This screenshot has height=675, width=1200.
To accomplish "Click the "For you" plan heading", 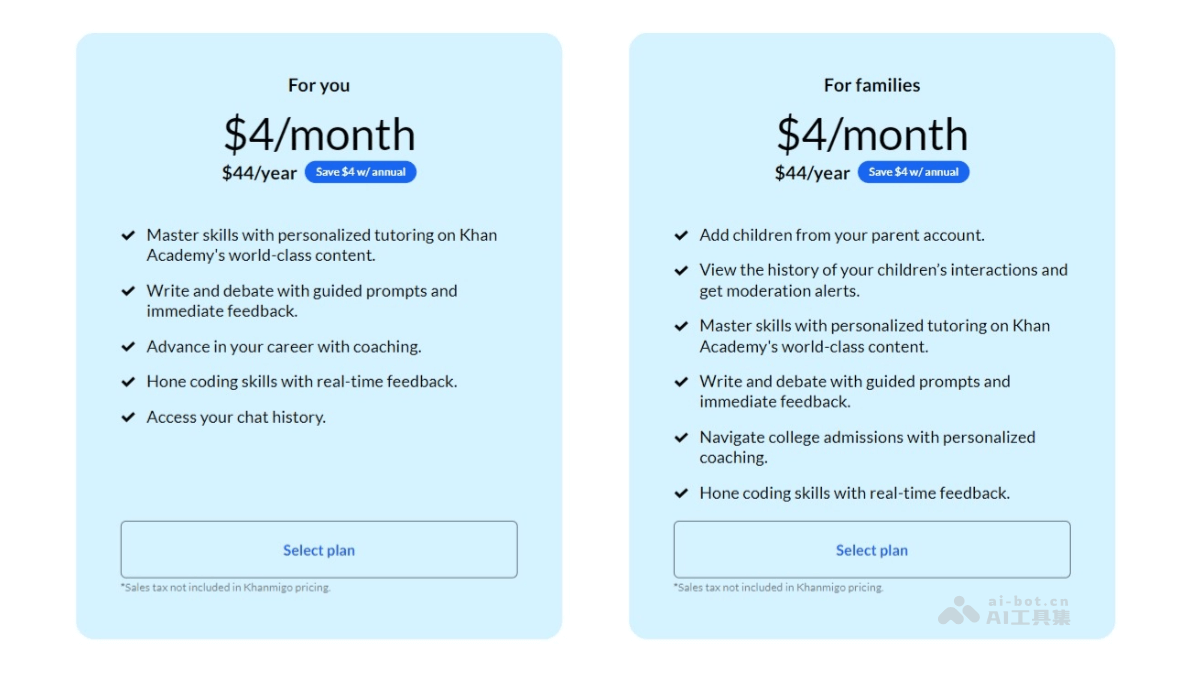I will pos(319,86).
